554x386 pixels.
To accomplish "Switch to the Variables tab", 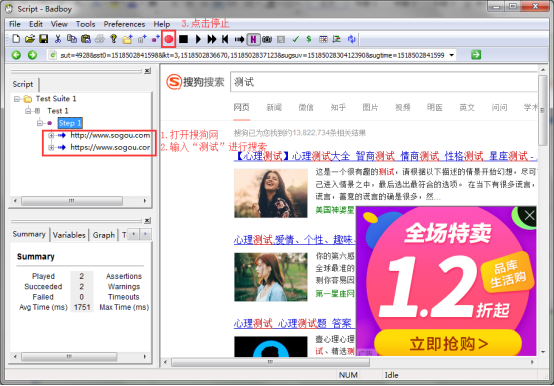I will [69, 235].
